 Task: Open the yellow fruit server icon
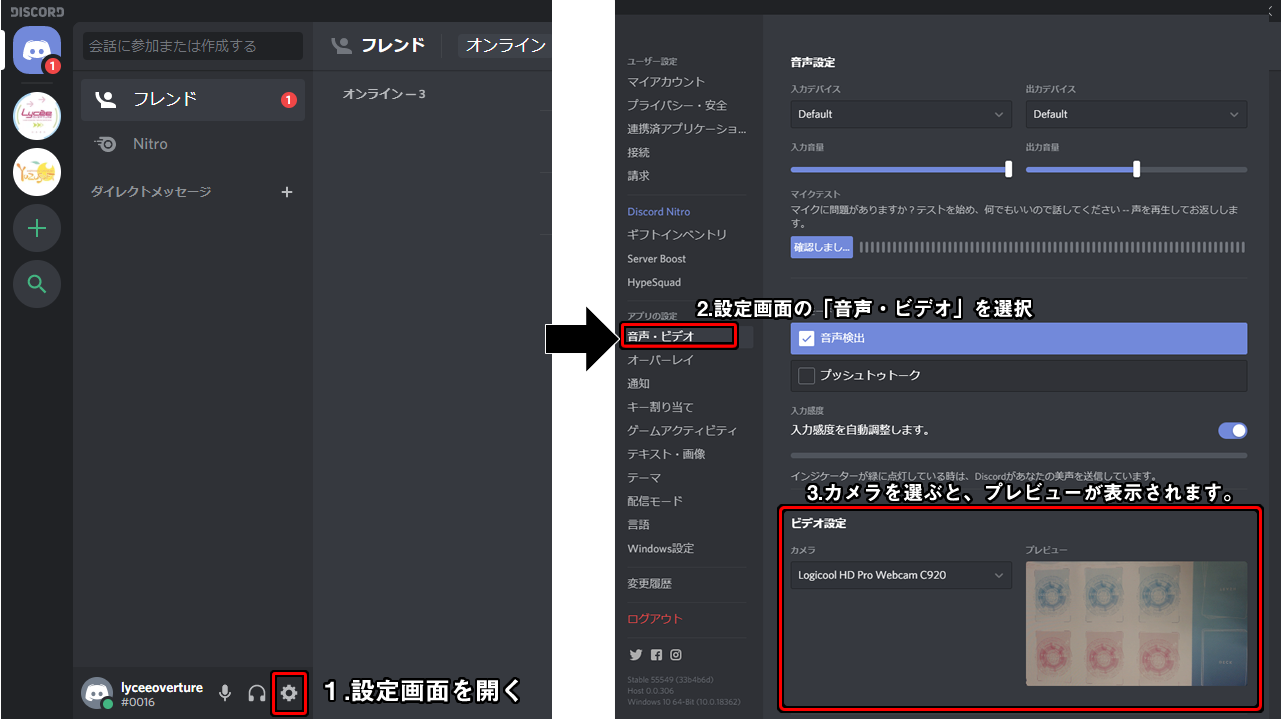37,172
